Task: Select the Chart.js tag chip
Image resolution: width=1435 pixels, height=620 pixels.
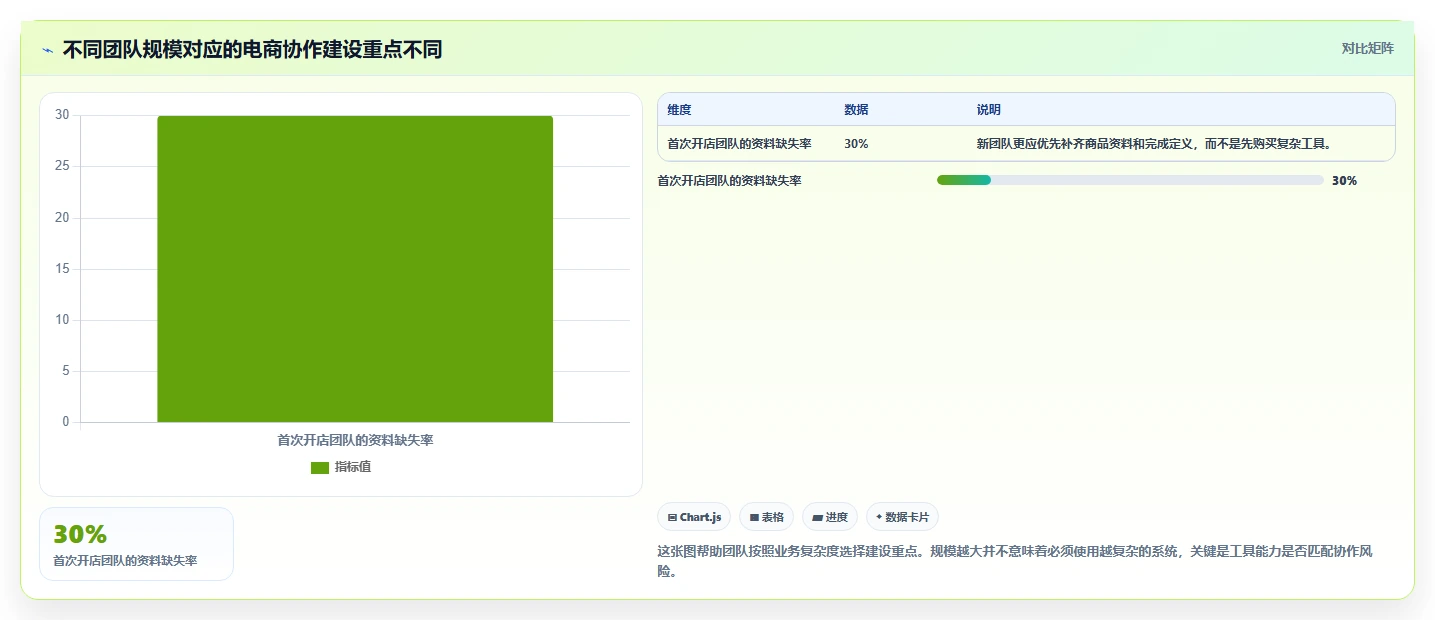Action: click(x=694, y=517)
